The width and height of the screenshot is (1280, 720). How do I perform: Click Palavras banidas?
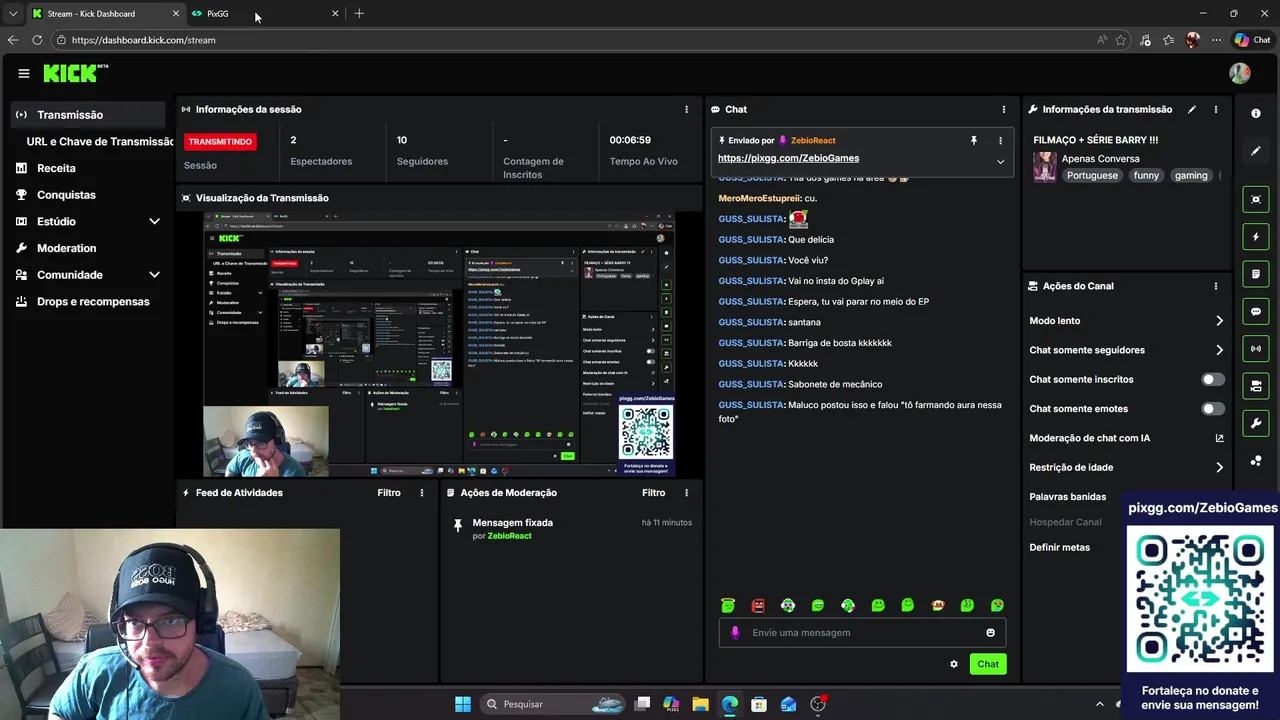1068,497
